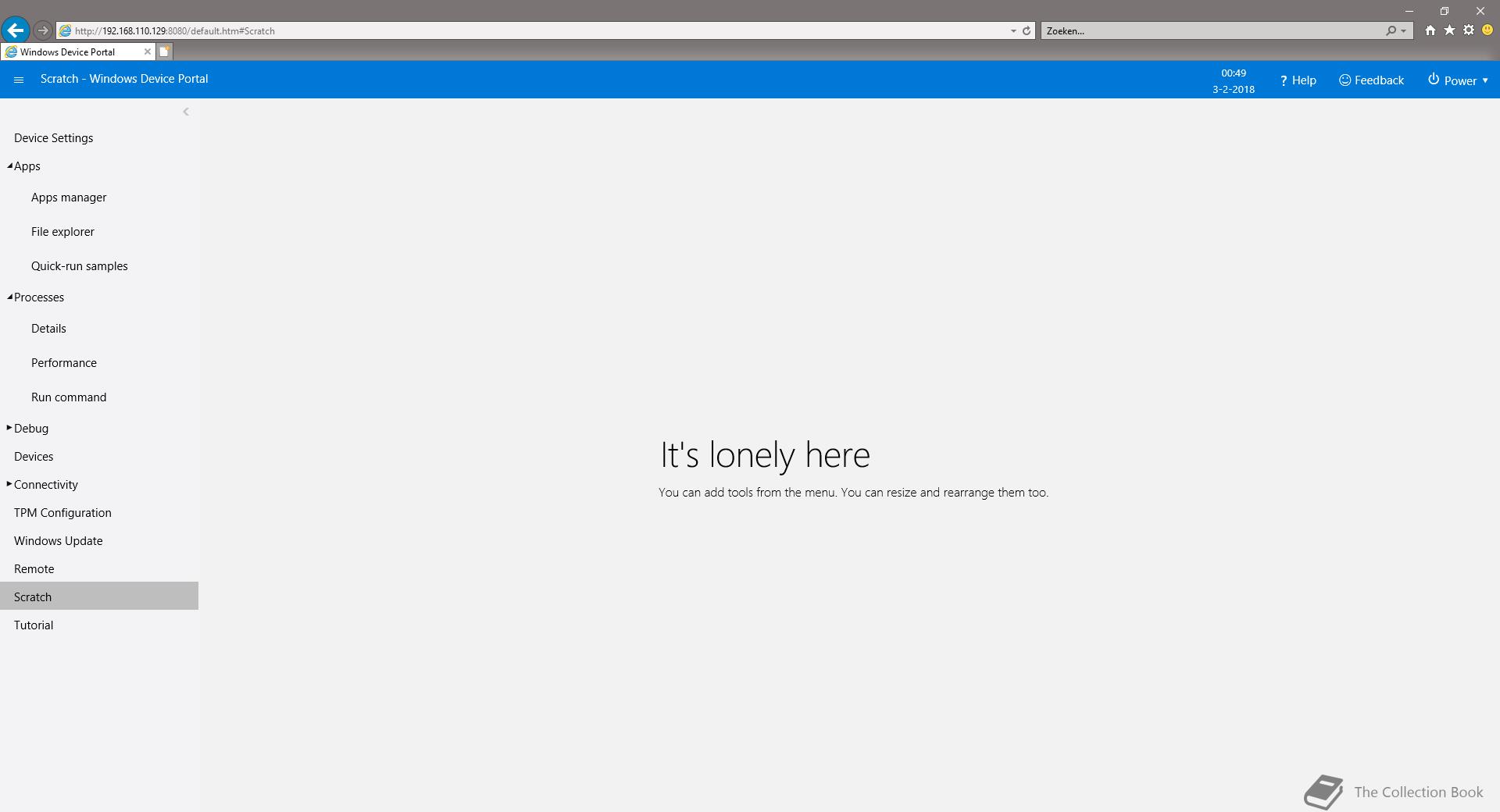The width and height of the screenshot is (1500, 812).
Task: Open TPM Configuration page
Action: pos(62,513)
